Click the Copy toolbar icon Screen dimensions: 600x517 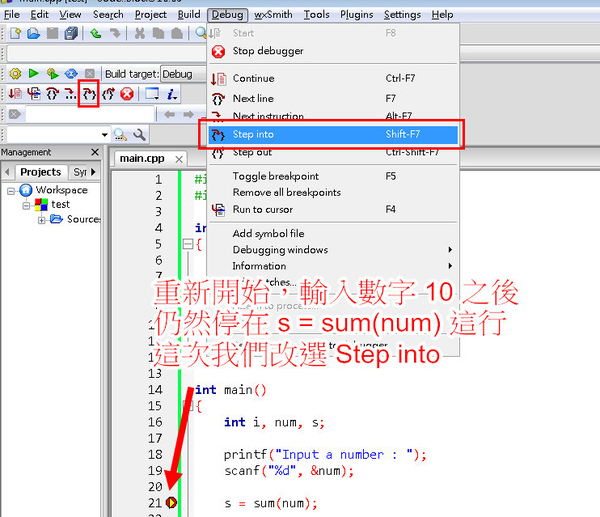tap(158, 34)
